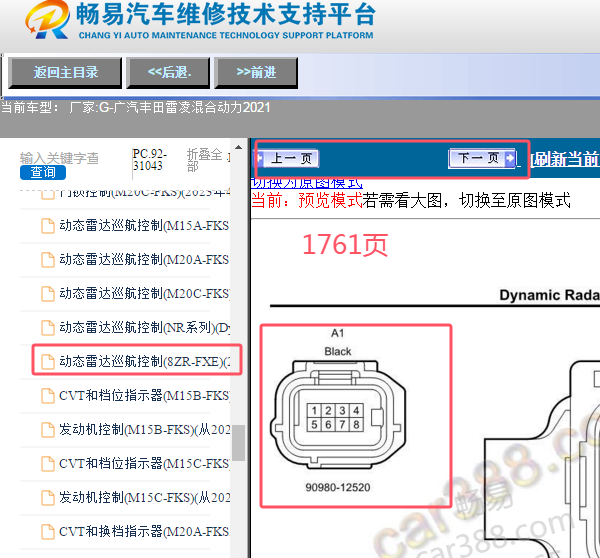Viewport: 600px width, 558px height.
Task: Click the 折叠全部 collapse-all link
Action: point(204,160)
